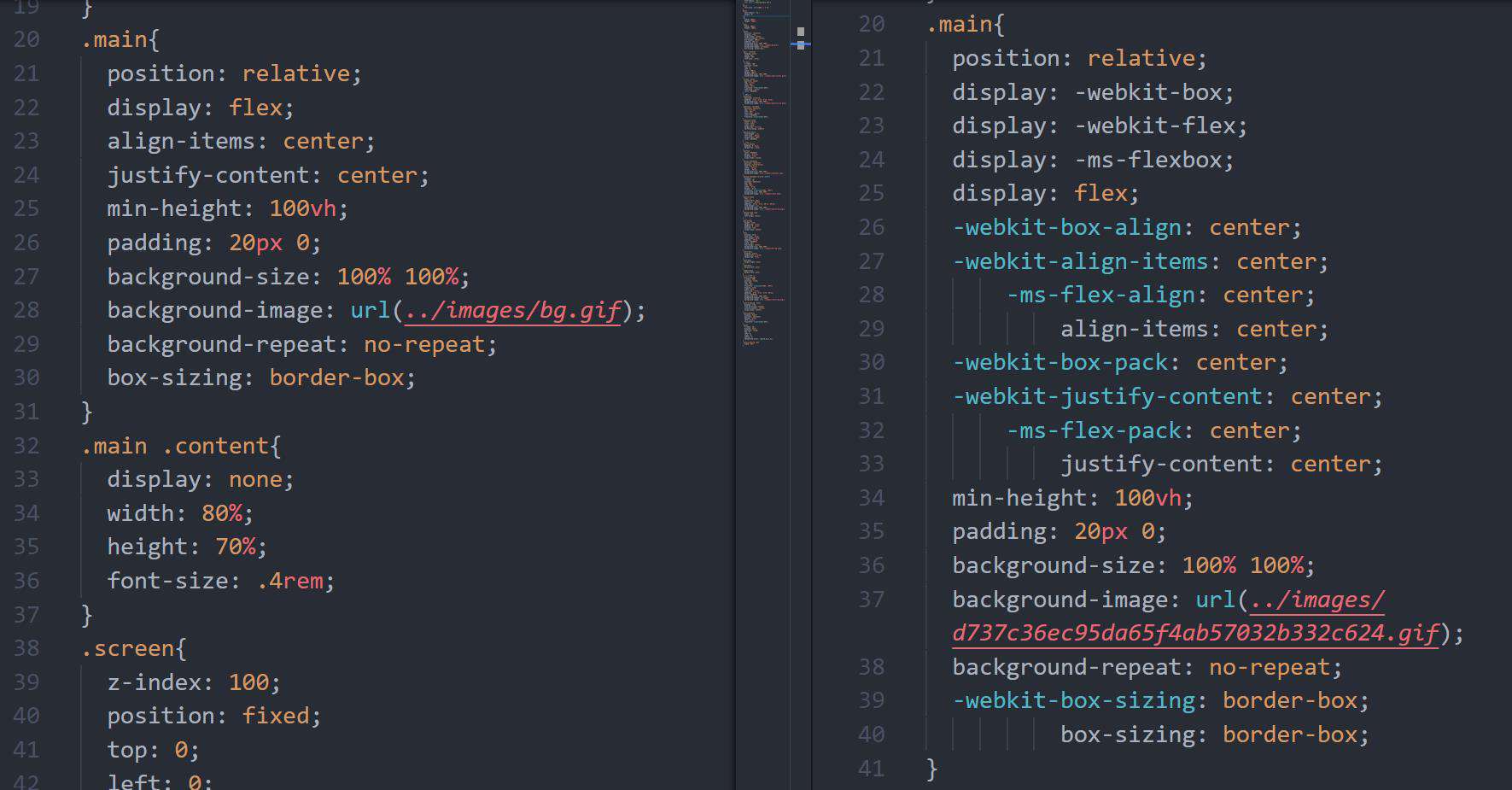Click '-webkit-box-pack: center;' line
Screen dimensions: 1512x790
click(1120, 362)
